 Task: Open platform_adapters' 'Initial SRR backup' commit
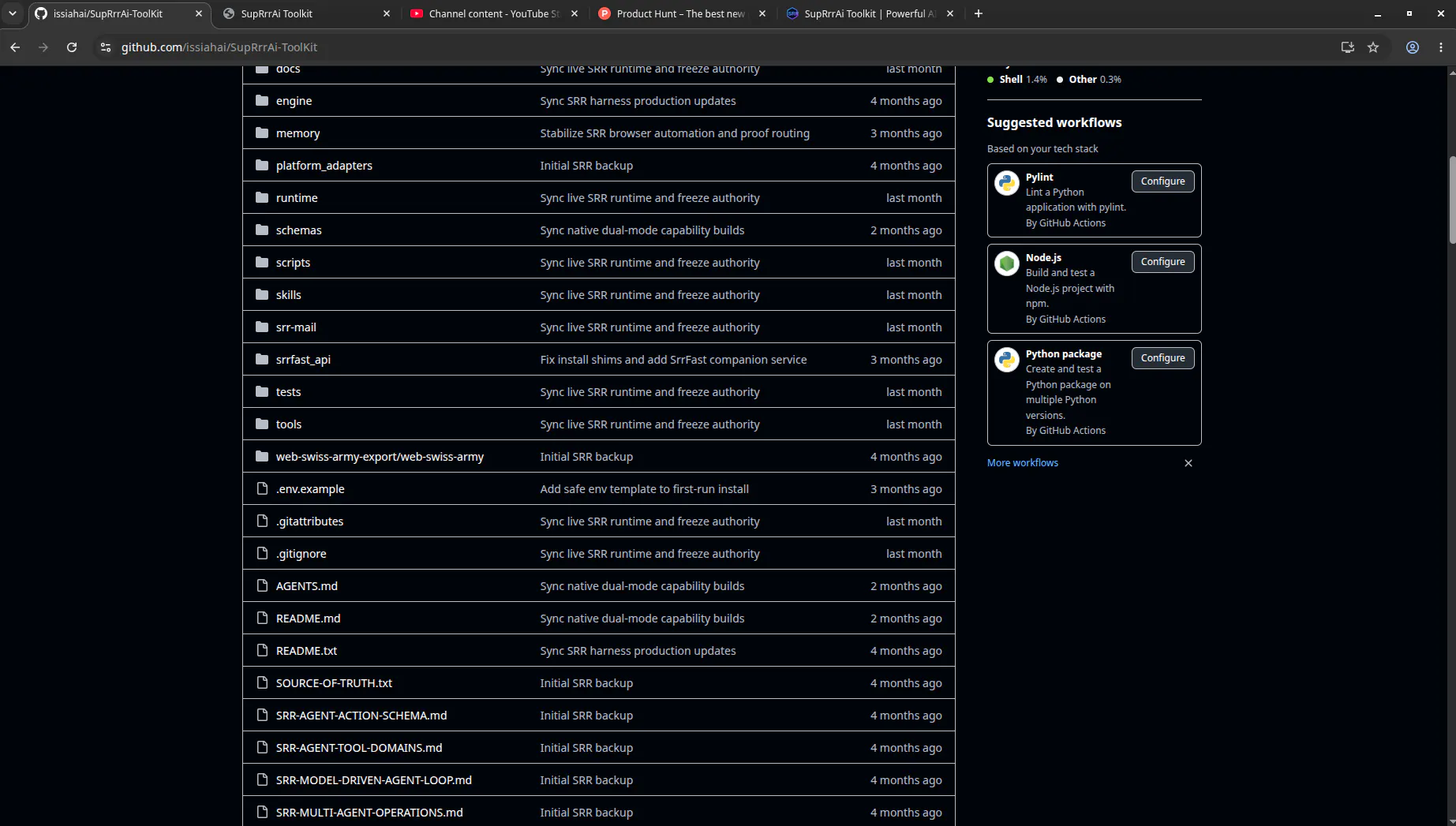point(586,166)
